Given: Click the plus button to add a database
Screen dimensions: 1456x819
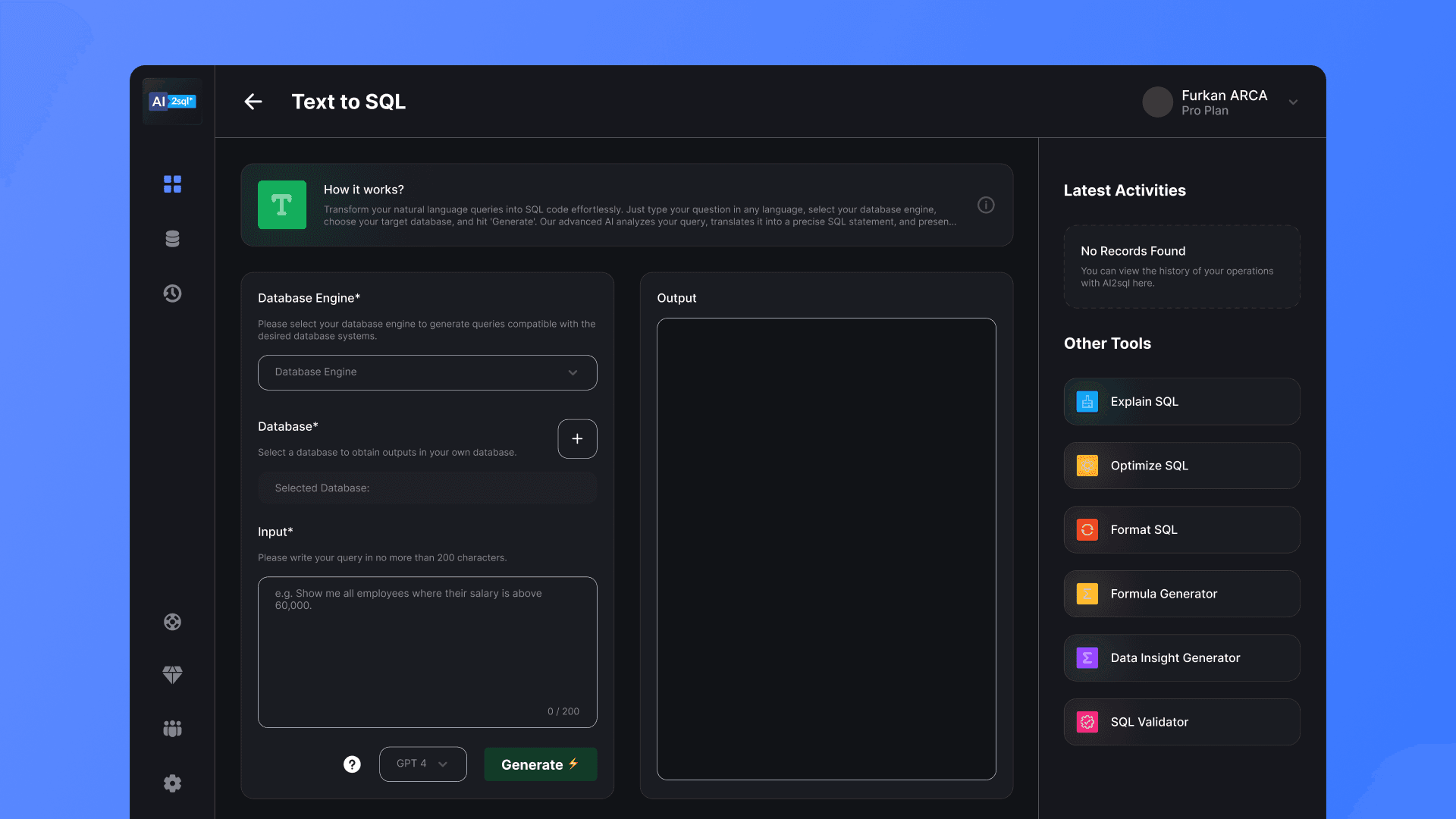Looking at the screenshot, I should 577,439.
